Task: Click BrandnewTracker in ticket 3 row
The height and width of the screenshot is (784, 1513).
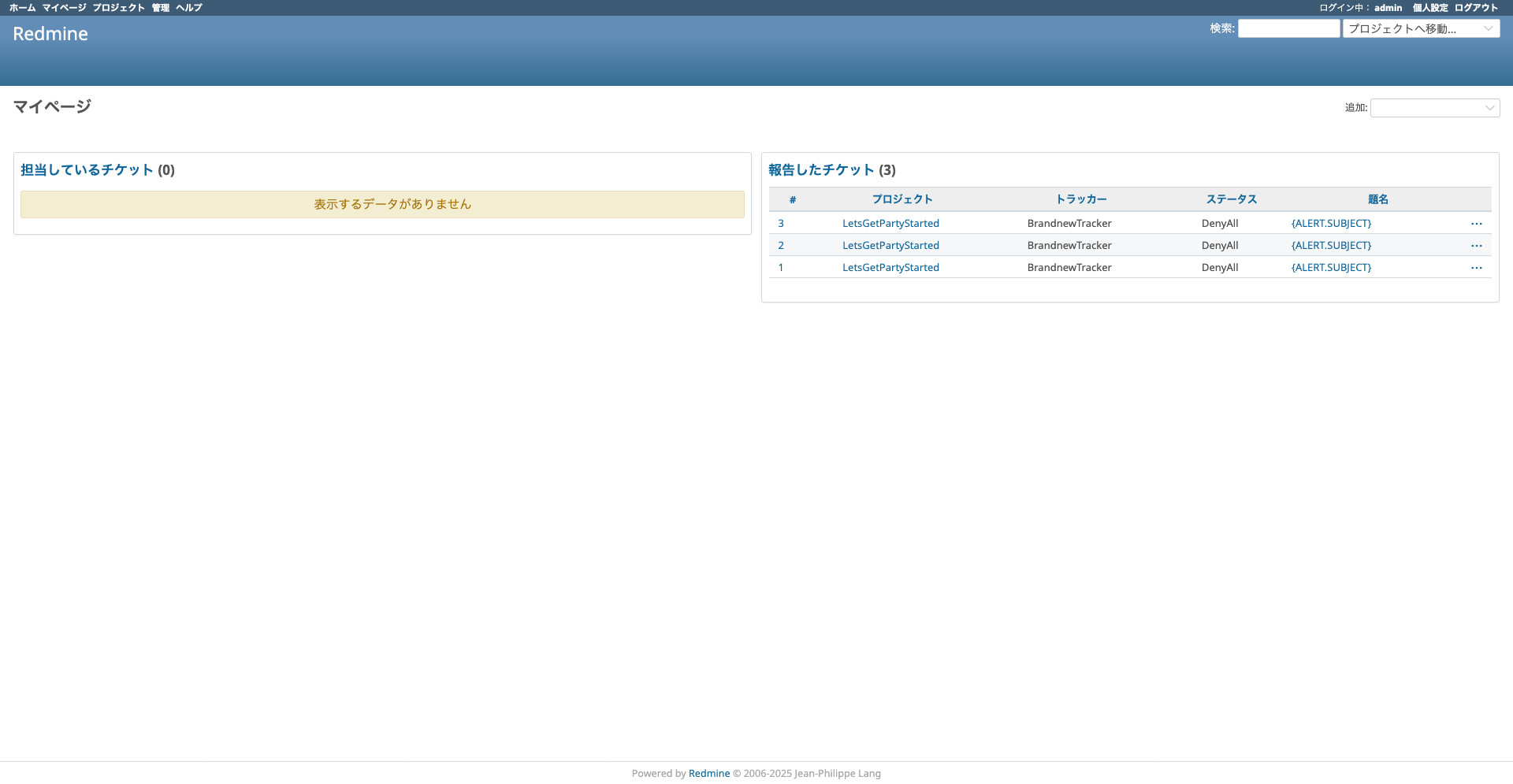Action: pos(1069,224)
